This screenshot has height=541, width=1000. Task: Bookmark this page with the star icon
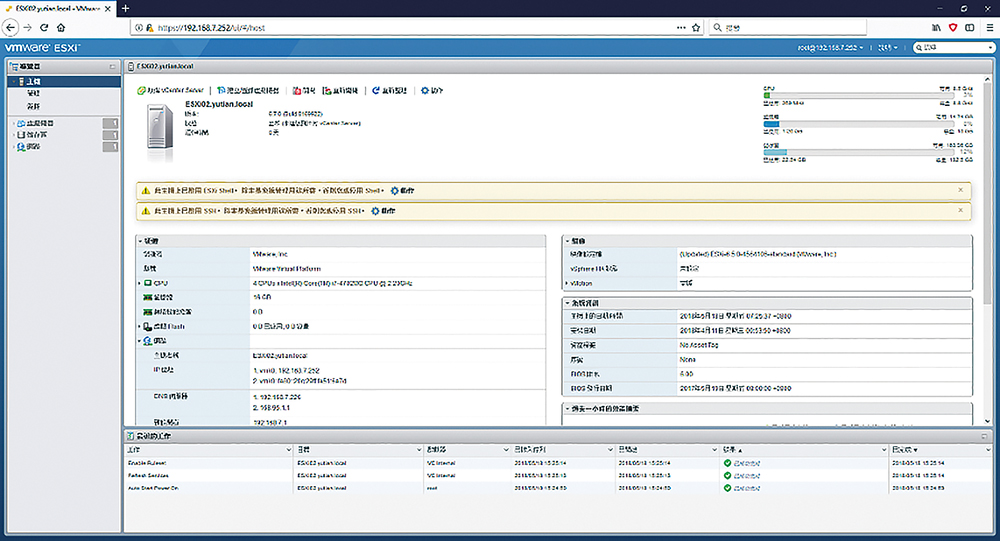point(696,27)
